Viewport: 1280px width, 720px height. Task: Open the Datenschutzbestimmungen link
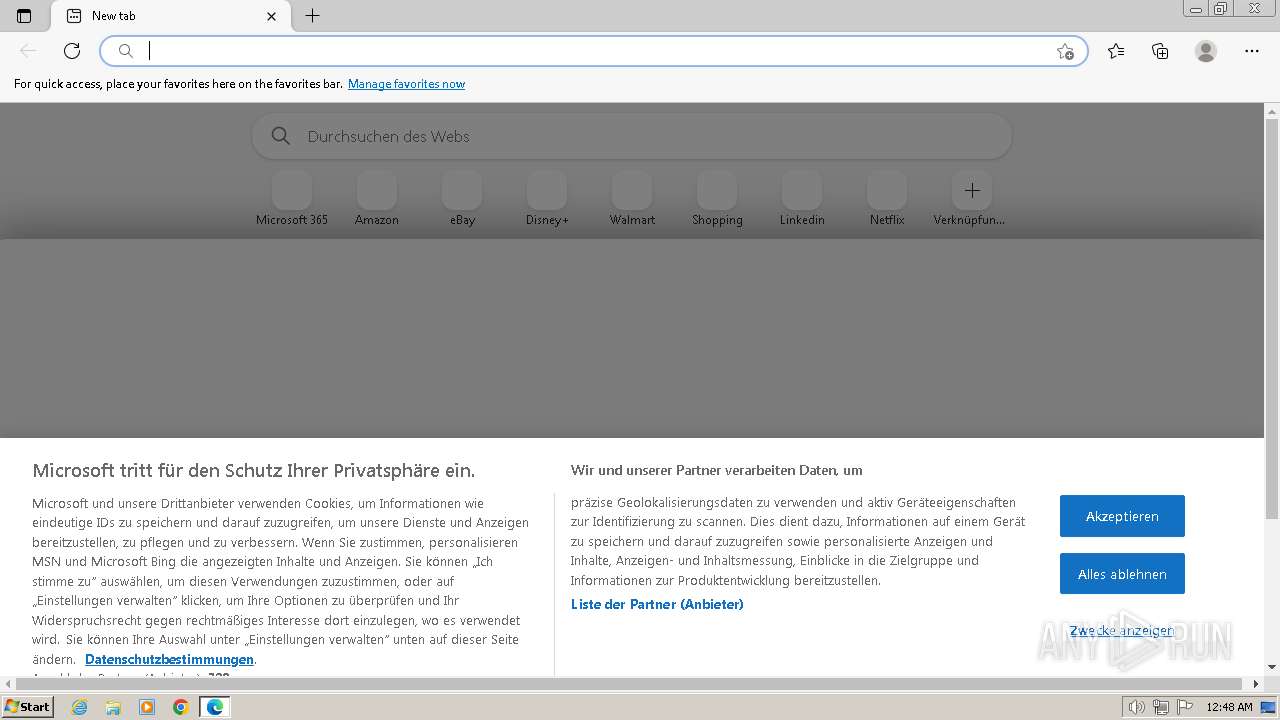tap(169, 659)
